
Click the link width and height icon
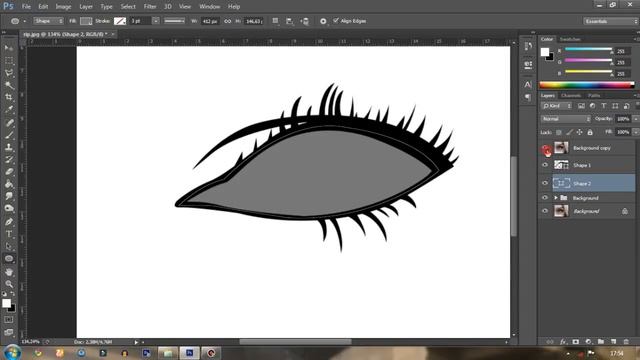point(227,21)
